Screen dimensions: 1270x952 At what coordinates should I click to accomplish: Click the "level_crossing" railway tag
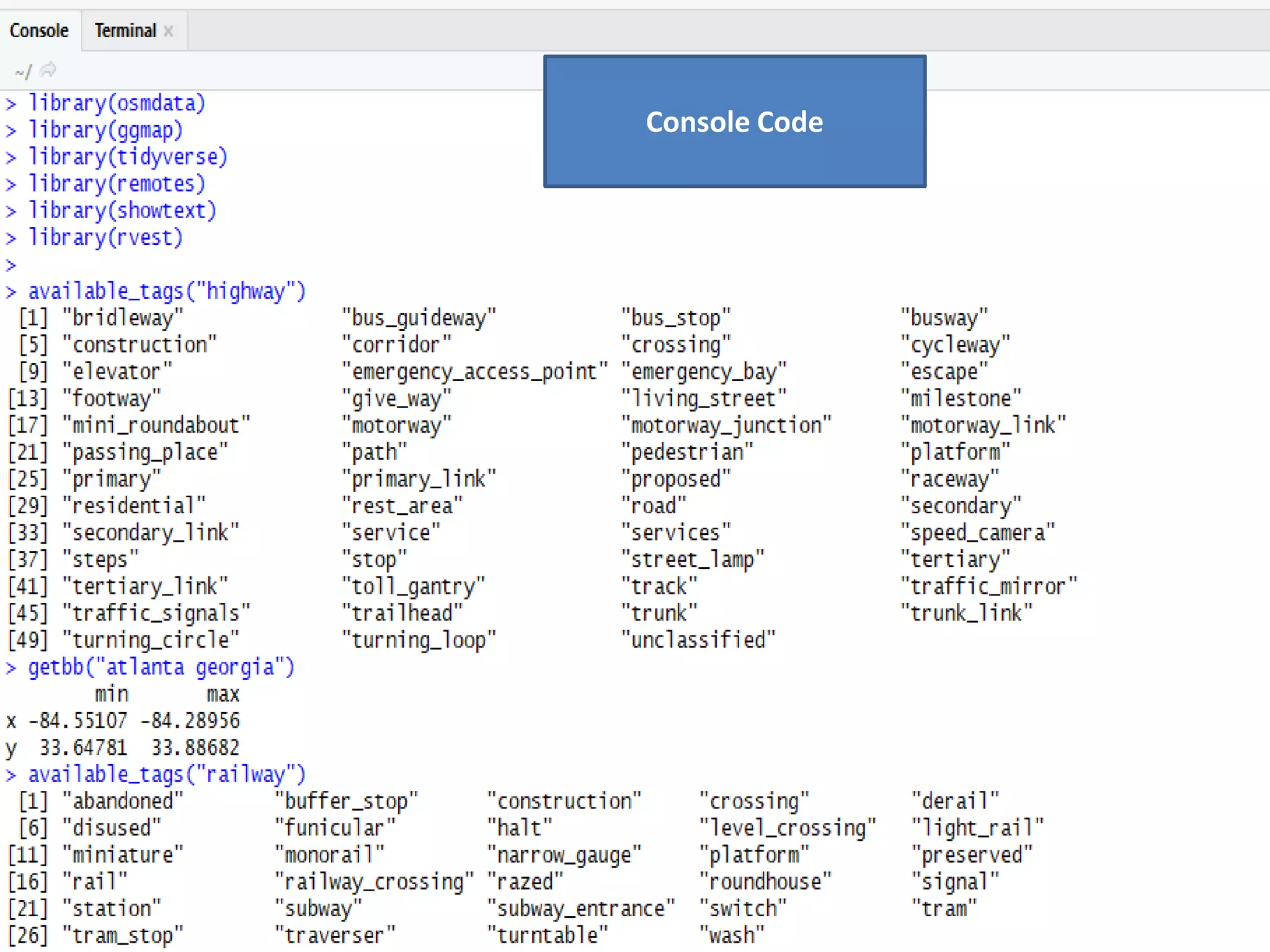(x=788, y=829)
